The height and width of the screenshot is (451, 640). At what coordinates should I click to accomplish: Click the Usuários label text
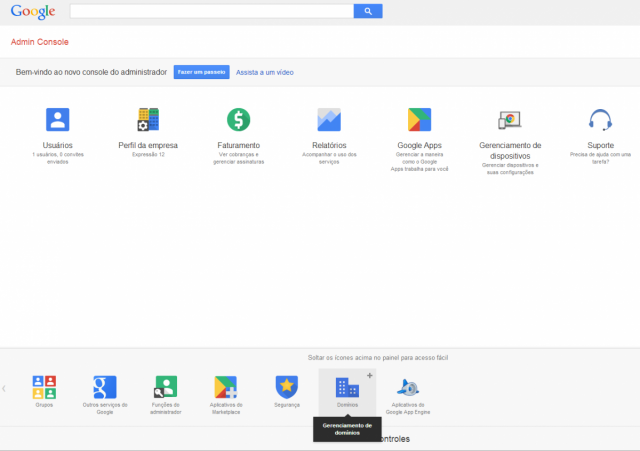tap(58, 145)
